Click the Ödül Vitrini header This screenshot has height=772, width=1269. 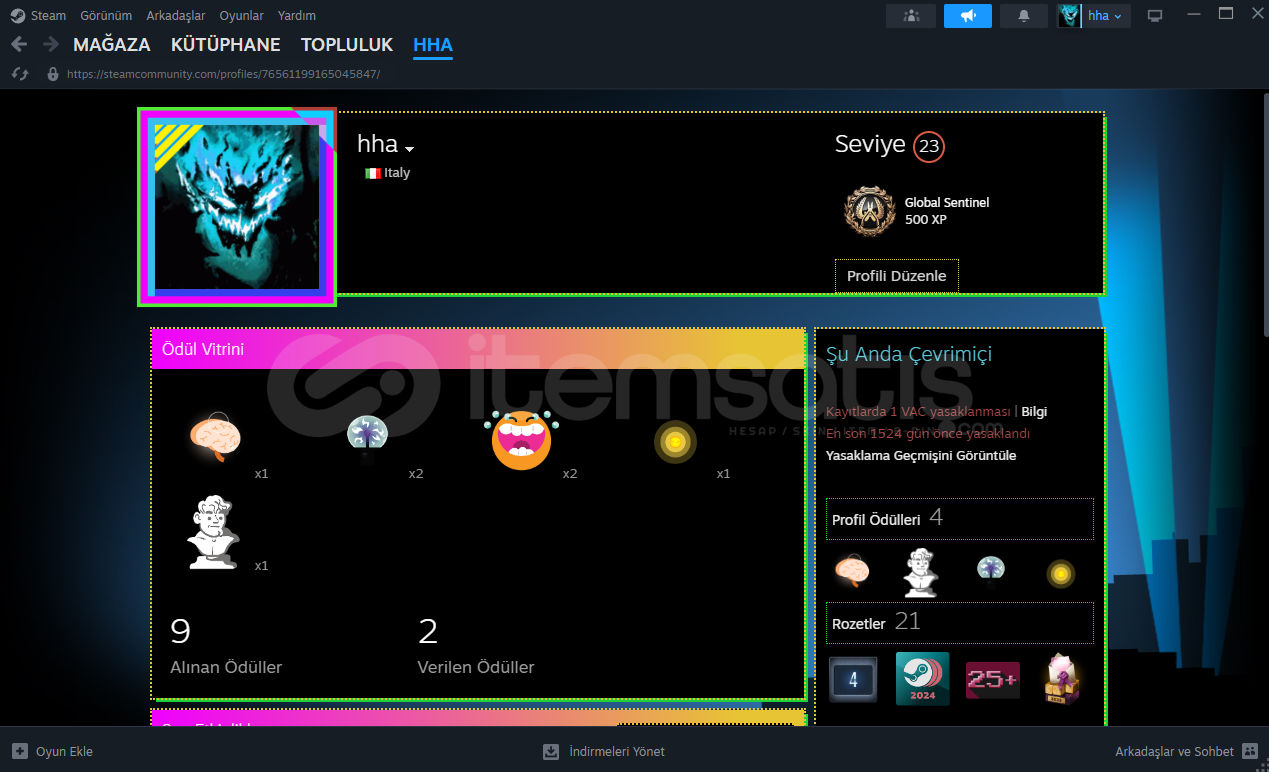(478, 349)
